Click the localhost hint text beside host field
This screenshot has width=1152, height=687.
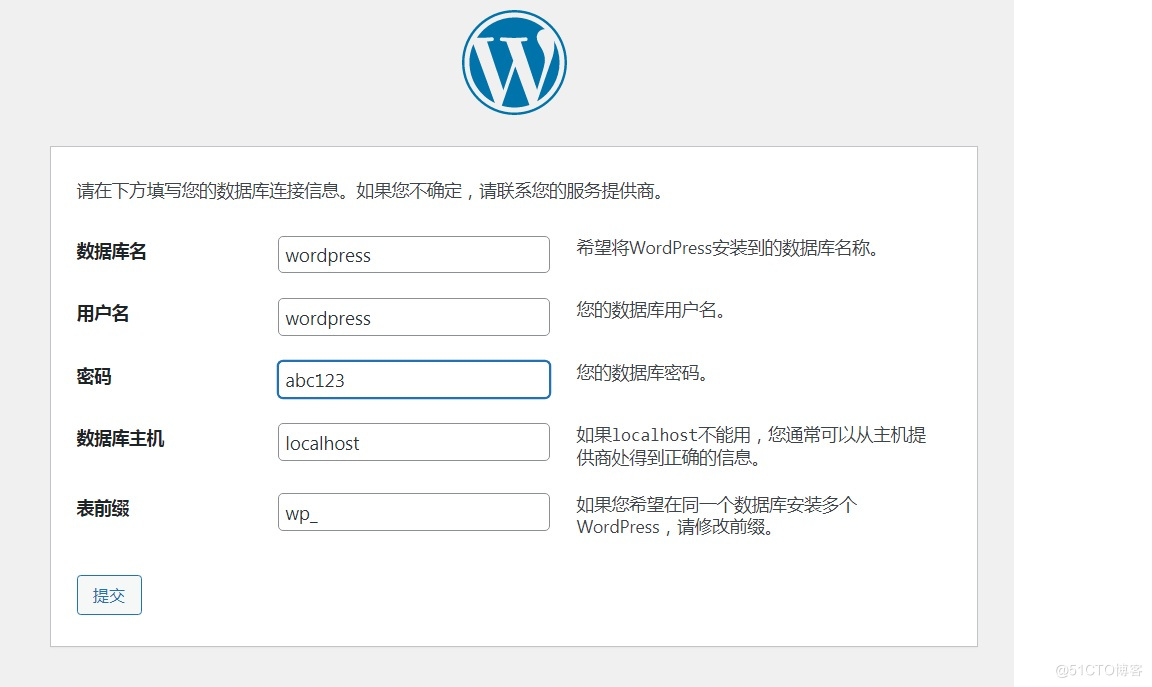751,446
